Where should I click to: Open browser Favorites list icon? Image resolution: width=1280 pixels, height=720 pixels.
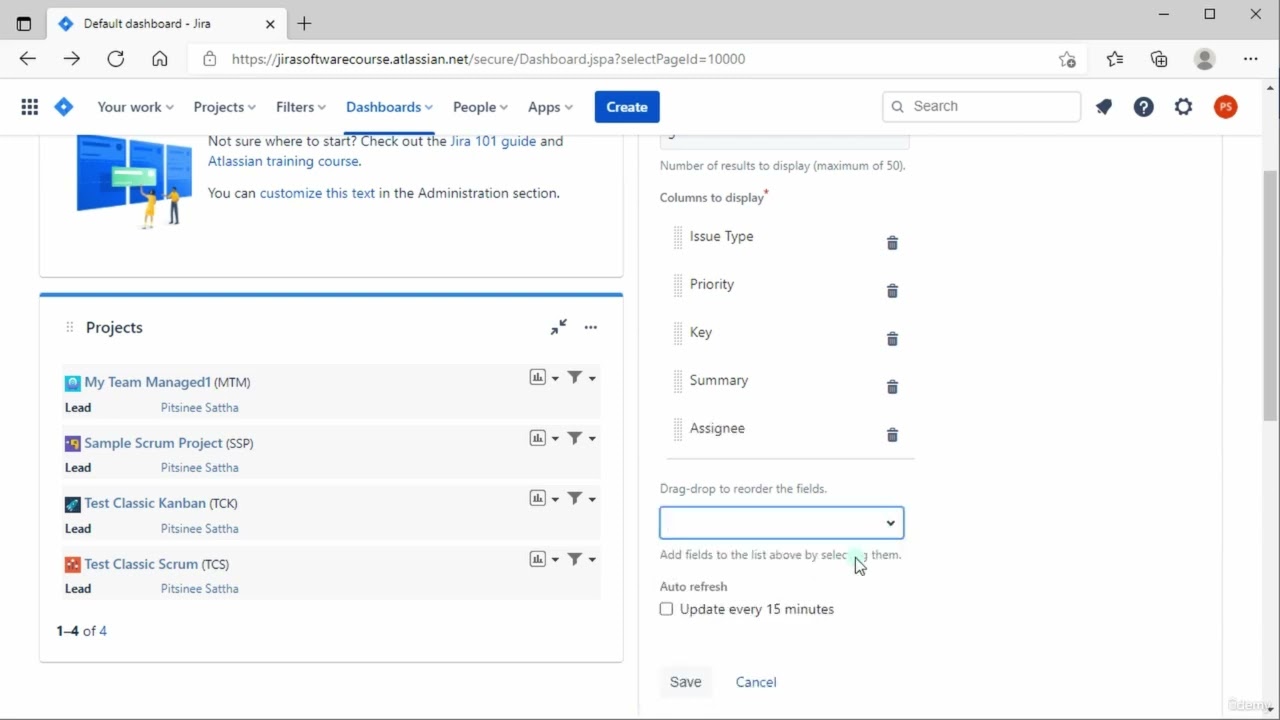(x=1115, y=59)
